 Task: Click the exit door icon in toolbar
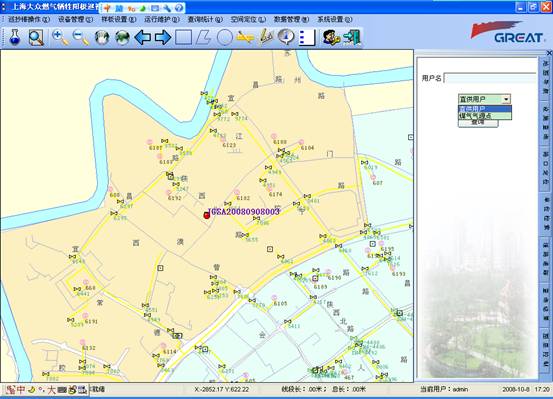(352, 37)
